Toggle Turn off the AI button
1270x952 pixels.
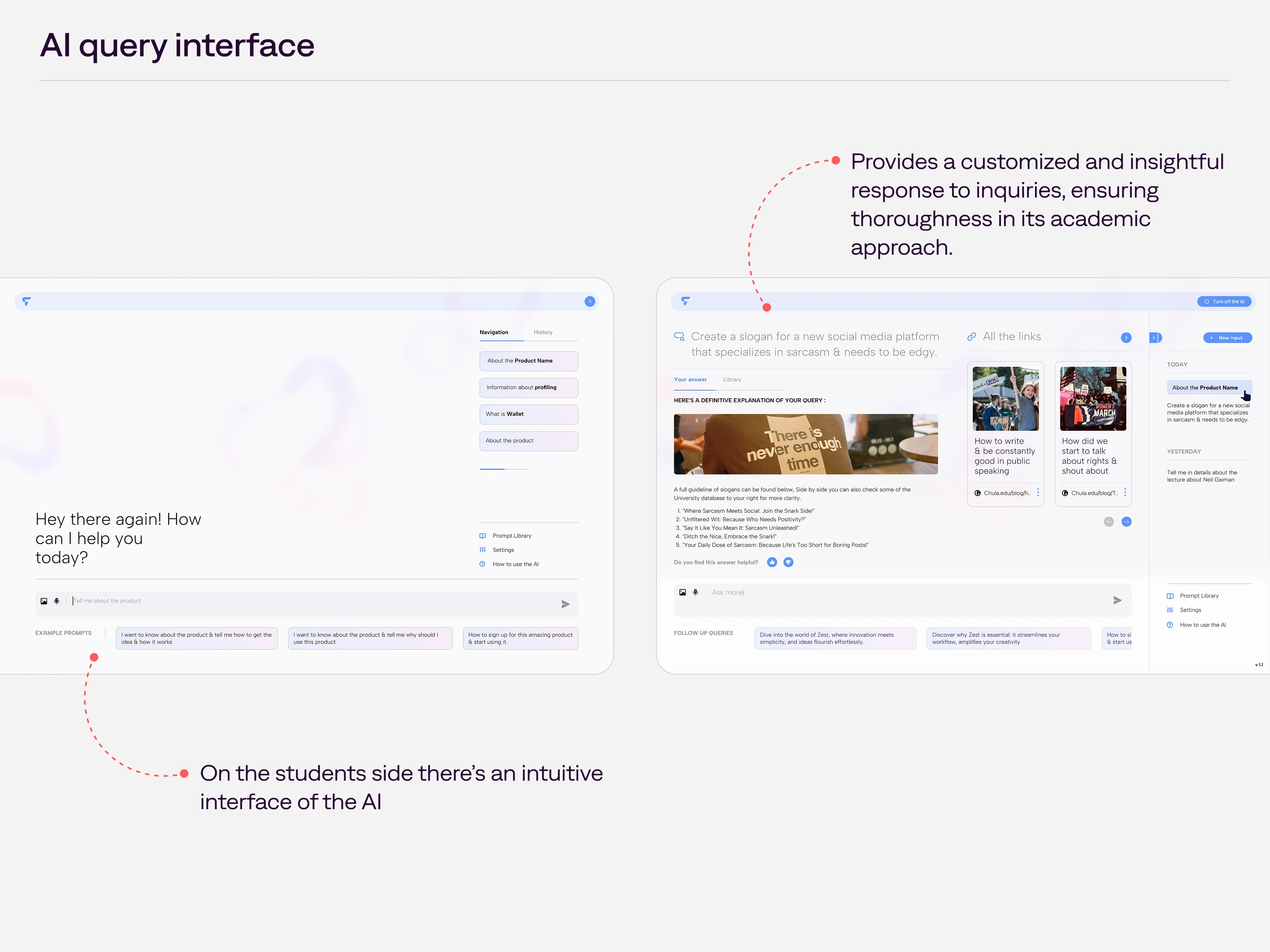[1224, 301]
